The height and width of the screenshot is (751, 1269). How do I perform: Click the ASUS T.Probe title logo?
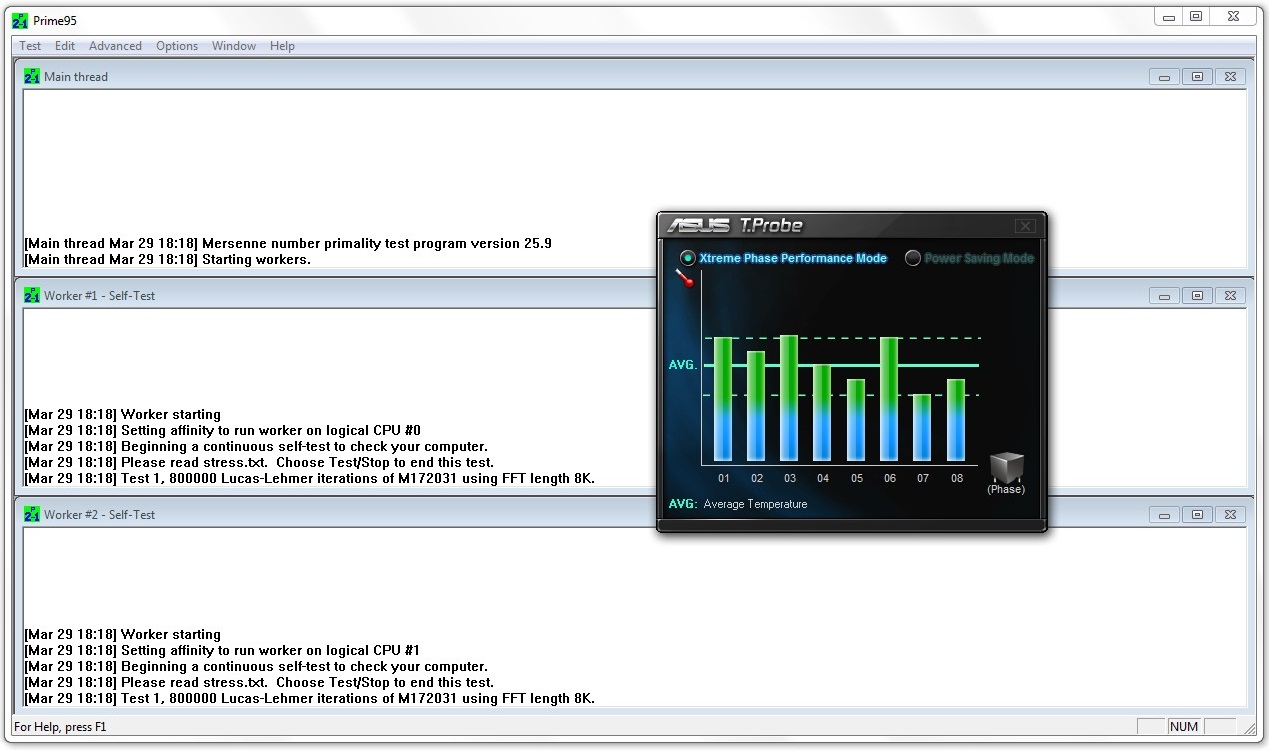click(735, 225)
